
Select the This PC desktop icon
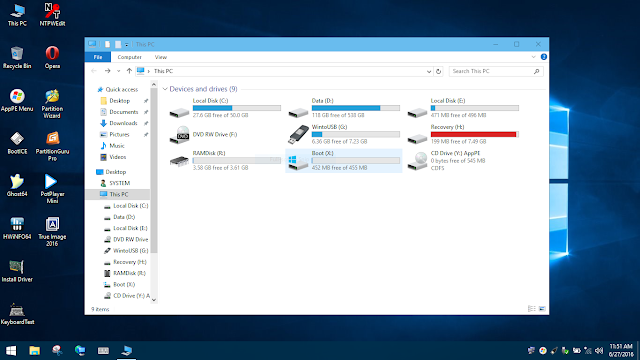point(17,15)
